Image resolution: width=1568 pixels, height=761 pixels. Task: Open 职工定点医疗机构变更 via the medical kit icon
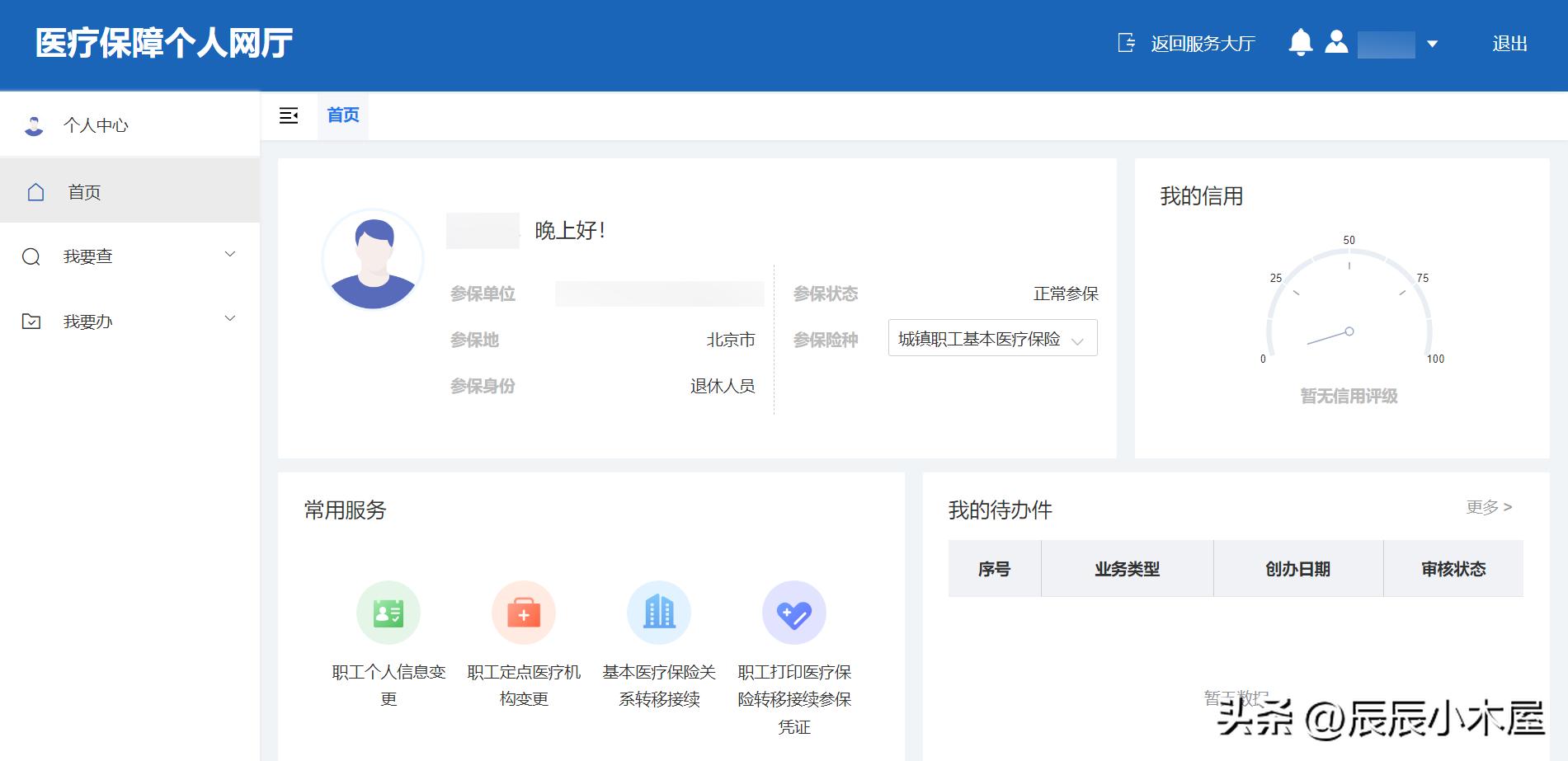pos(524,612)
